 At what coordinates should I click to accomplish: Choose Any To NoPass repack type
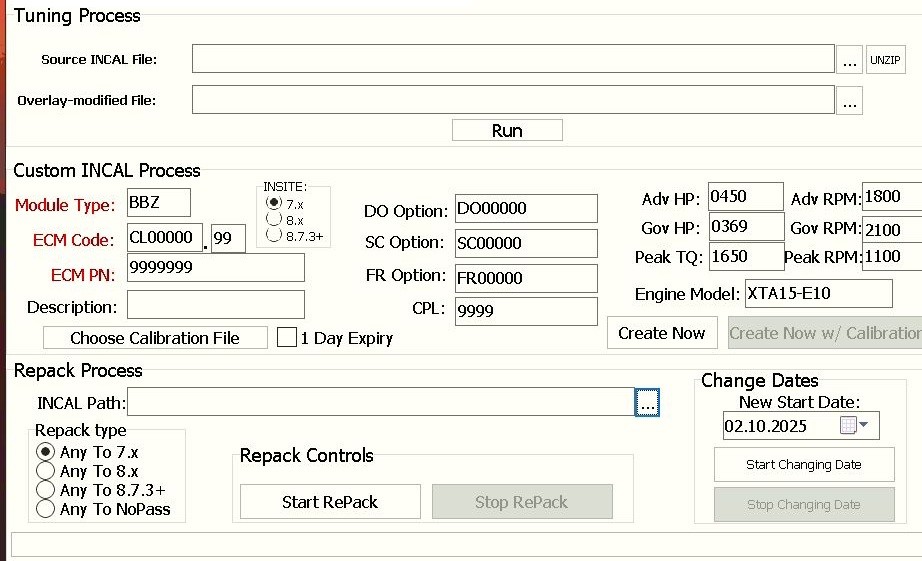45,509
